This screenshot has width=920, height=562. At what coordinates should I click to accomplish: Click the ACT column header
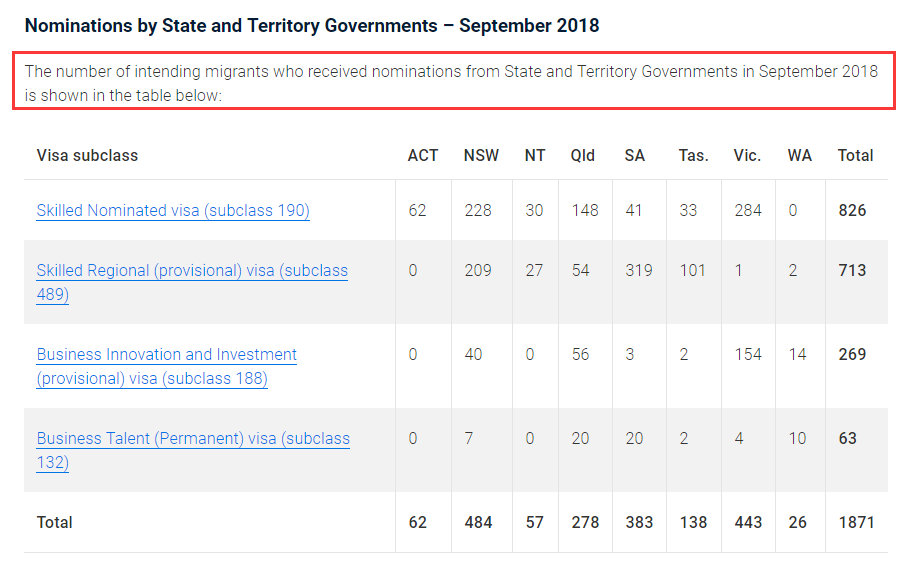click(x=423, y=156)
